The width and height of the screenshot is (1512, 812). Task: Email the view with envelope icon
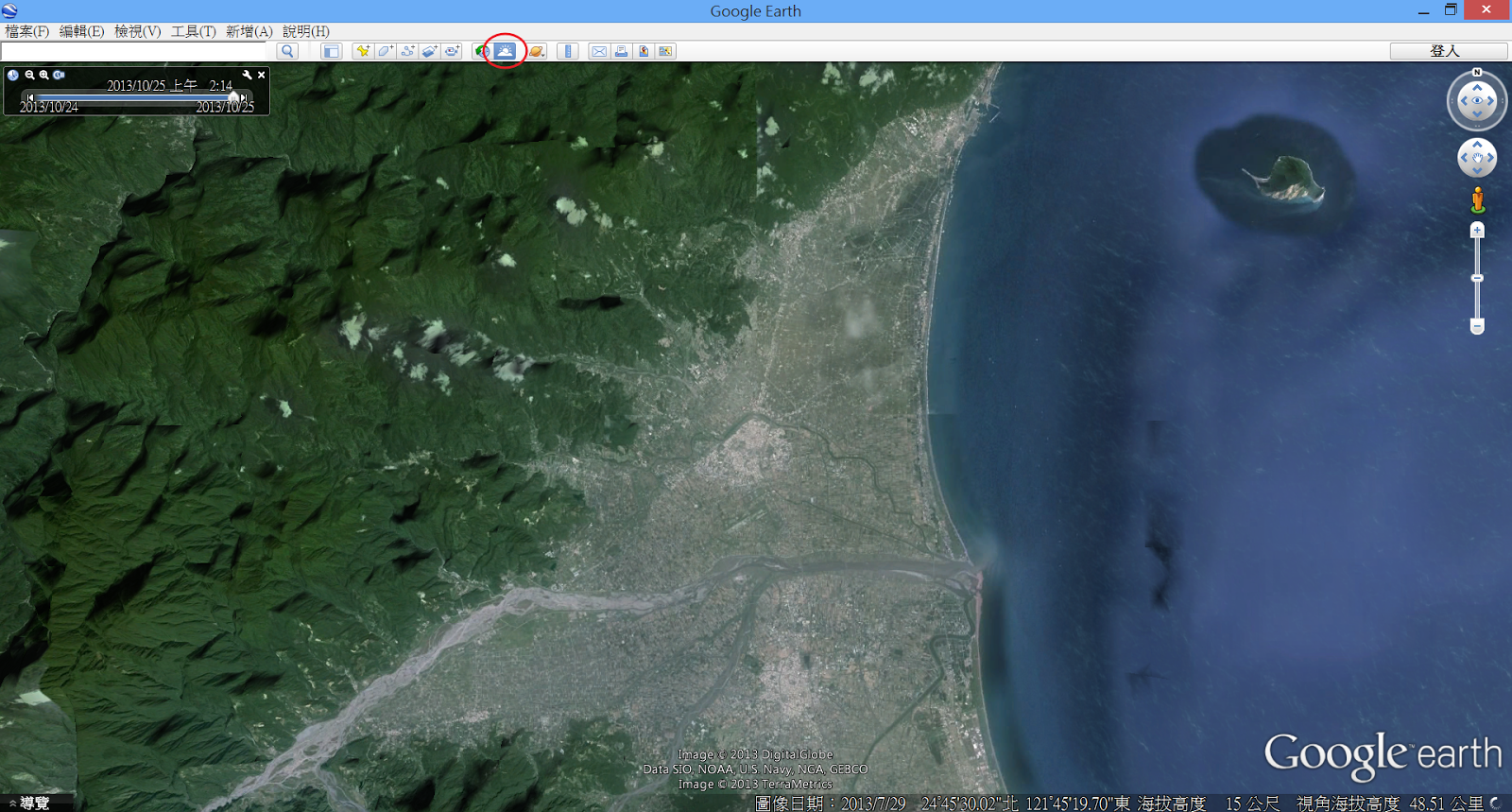pos(599,51)
